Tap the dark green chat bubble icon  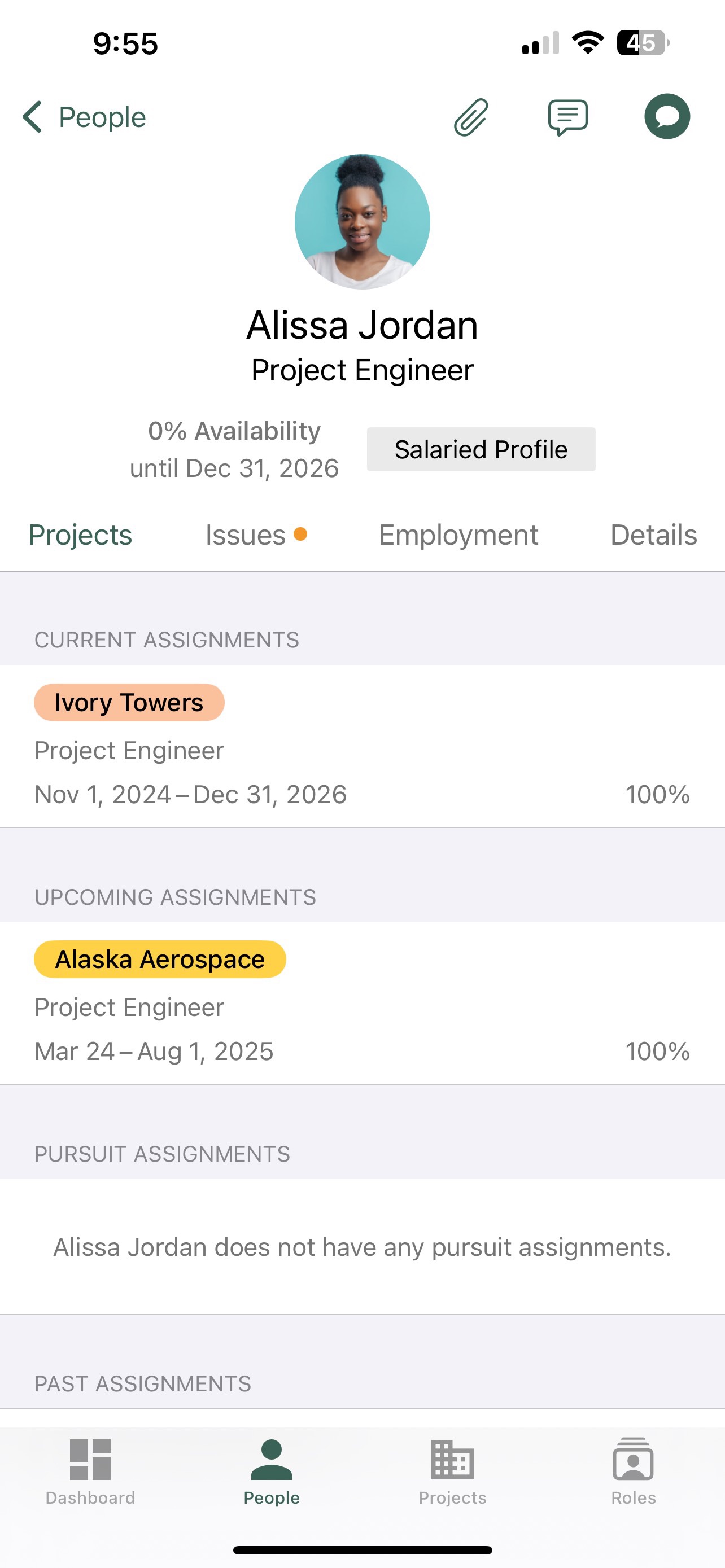point(667,116)
